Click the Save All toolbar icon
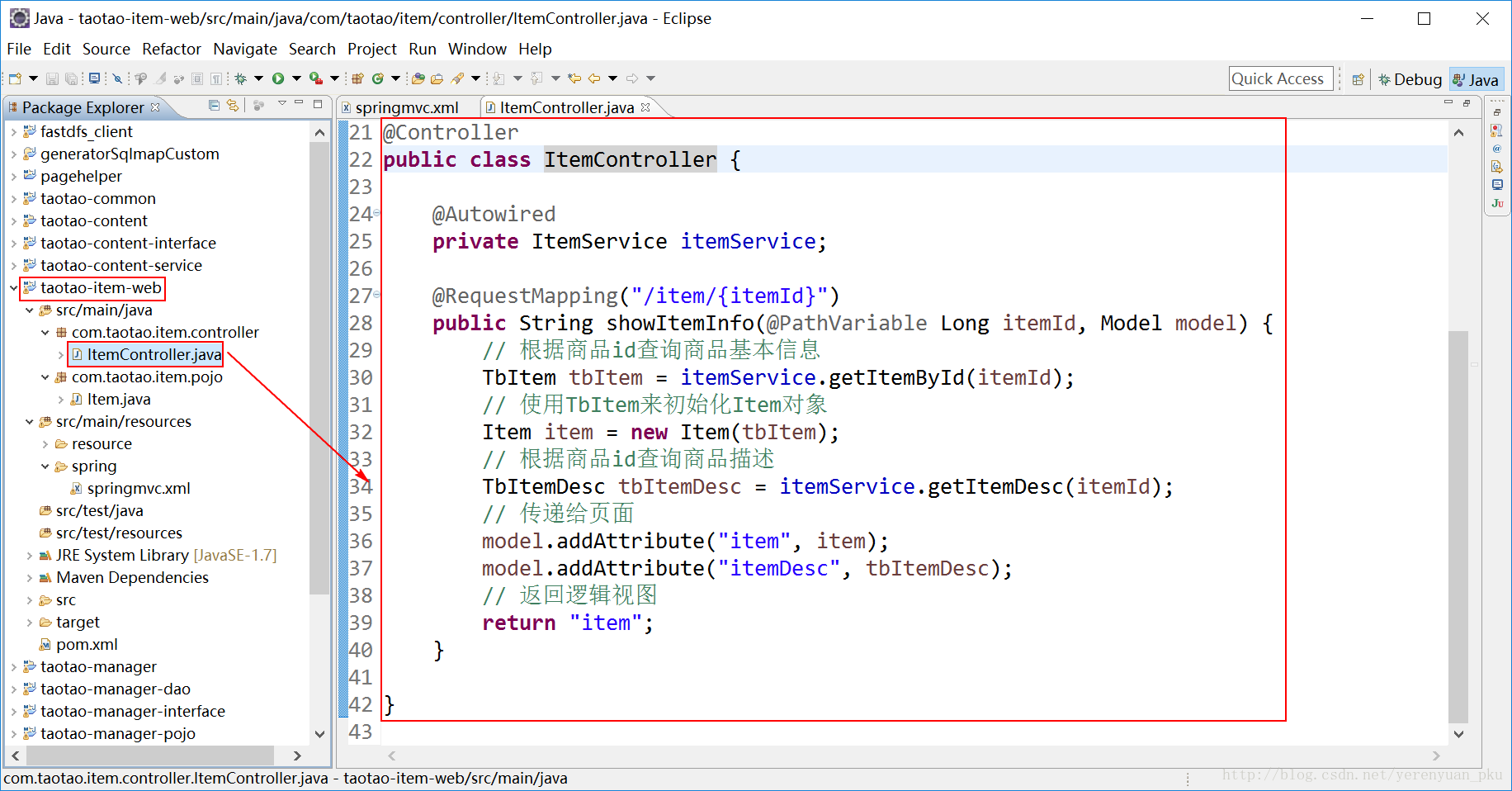 (71, 78)
